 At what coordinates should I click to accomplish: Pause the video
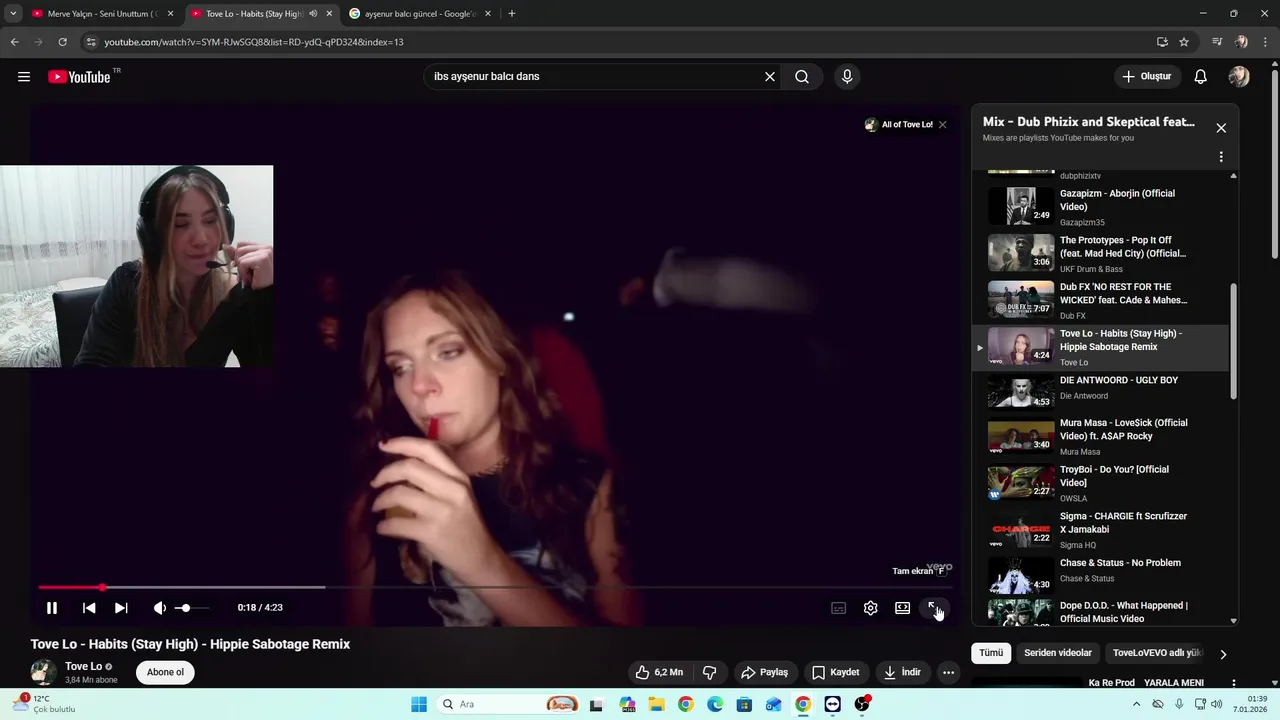pyautogui.click(x=52, y=607)
